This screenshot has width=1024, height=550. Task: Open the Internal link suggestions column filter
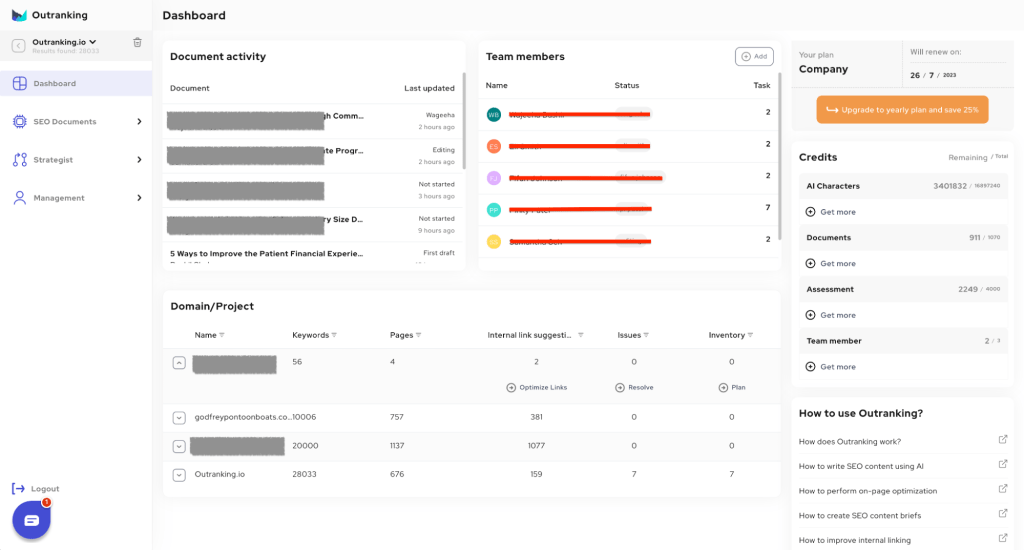[x=581, y=335]
